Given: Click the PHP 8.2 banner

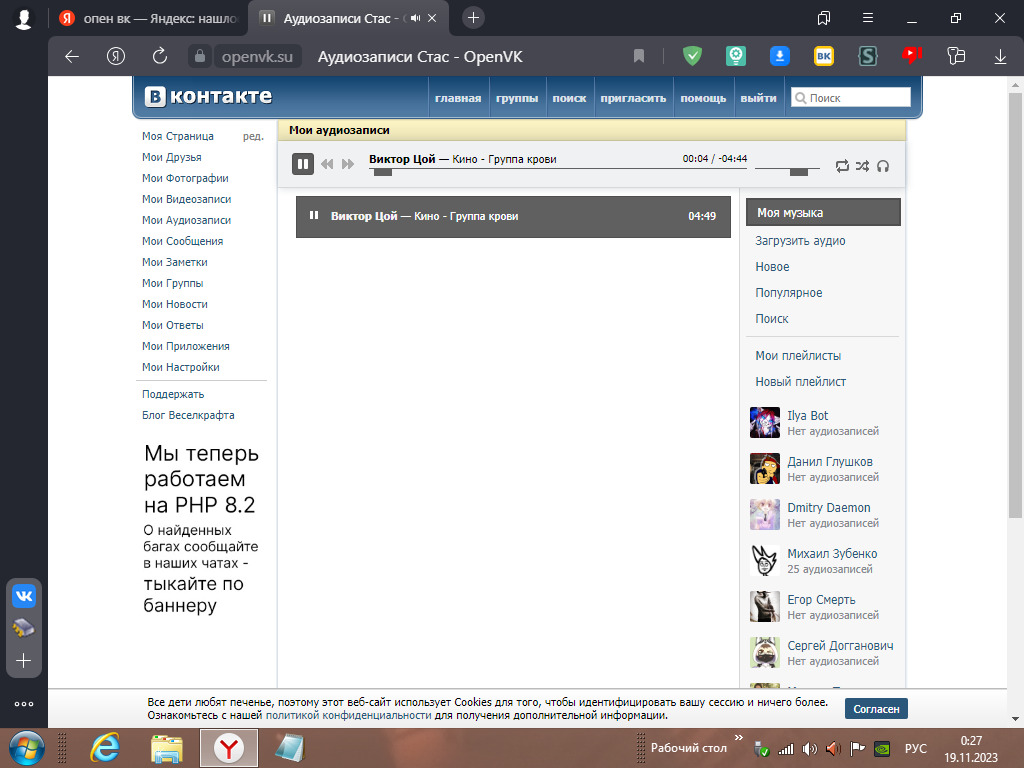Looking at the screenshot, I should point(201,529).
